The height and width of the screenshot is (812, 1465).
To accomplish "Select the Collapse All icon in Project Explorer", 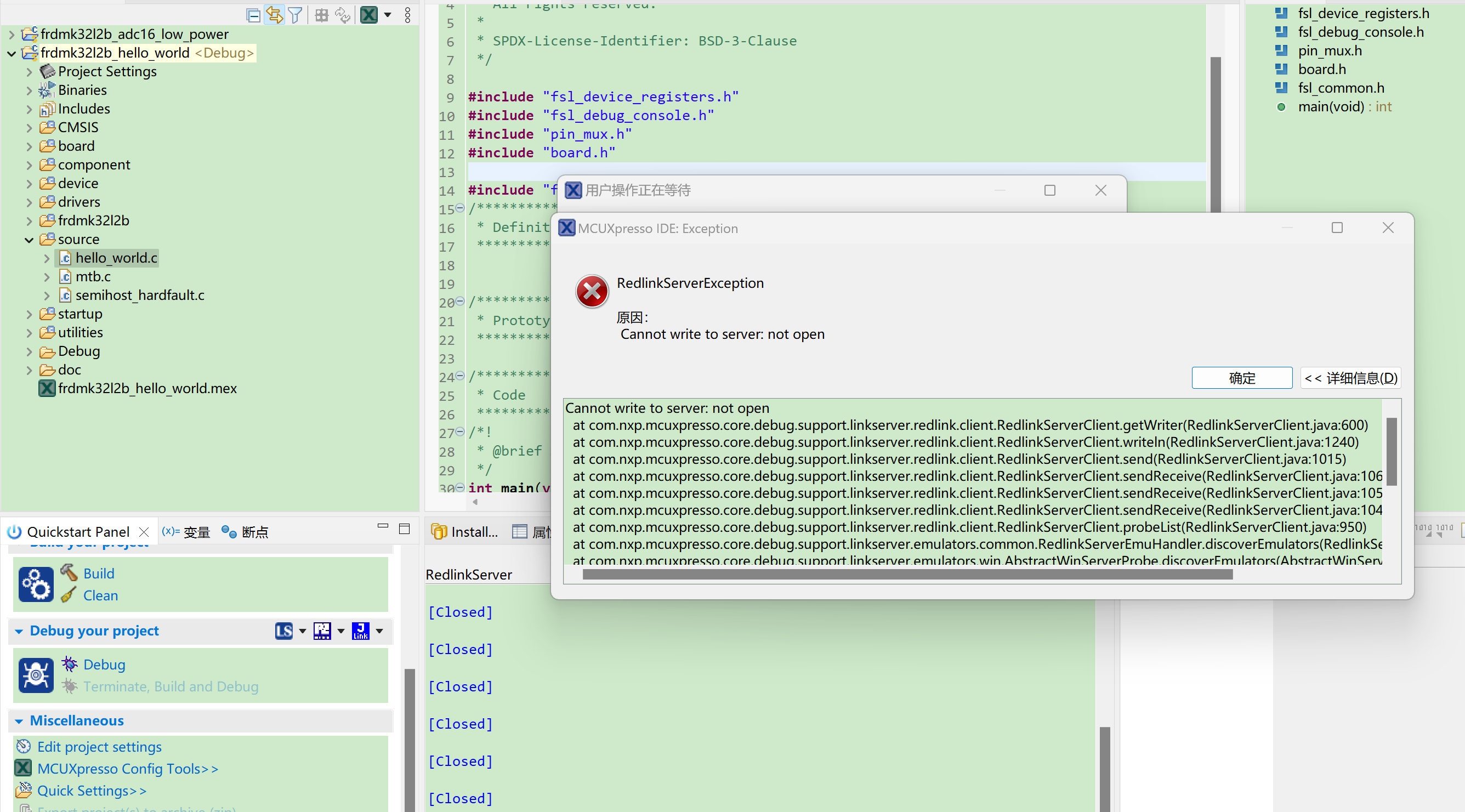I will coord(253,15).
